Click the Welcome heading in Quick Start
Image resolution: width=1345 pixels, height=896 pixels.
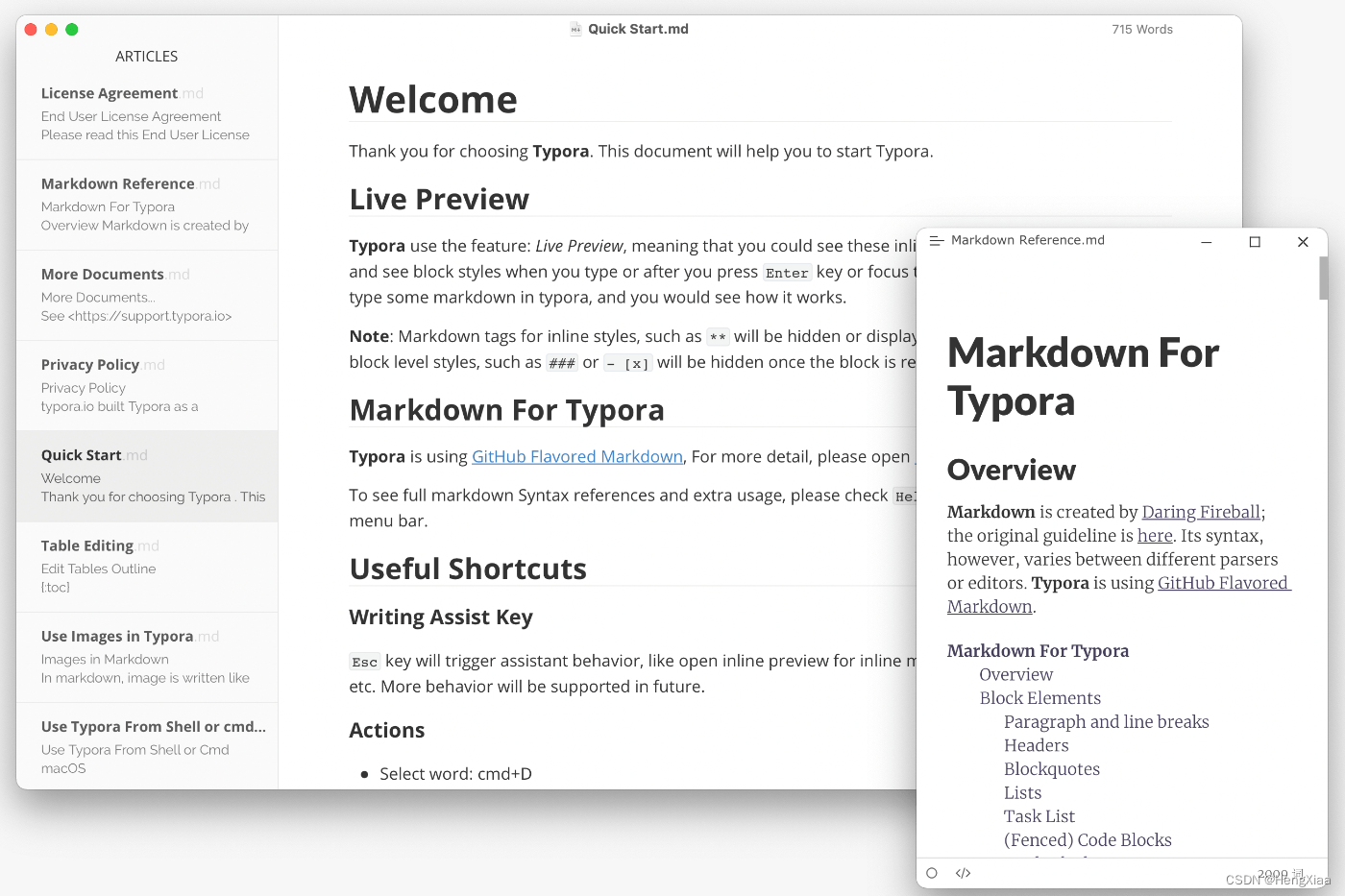(x=433, y=100)
